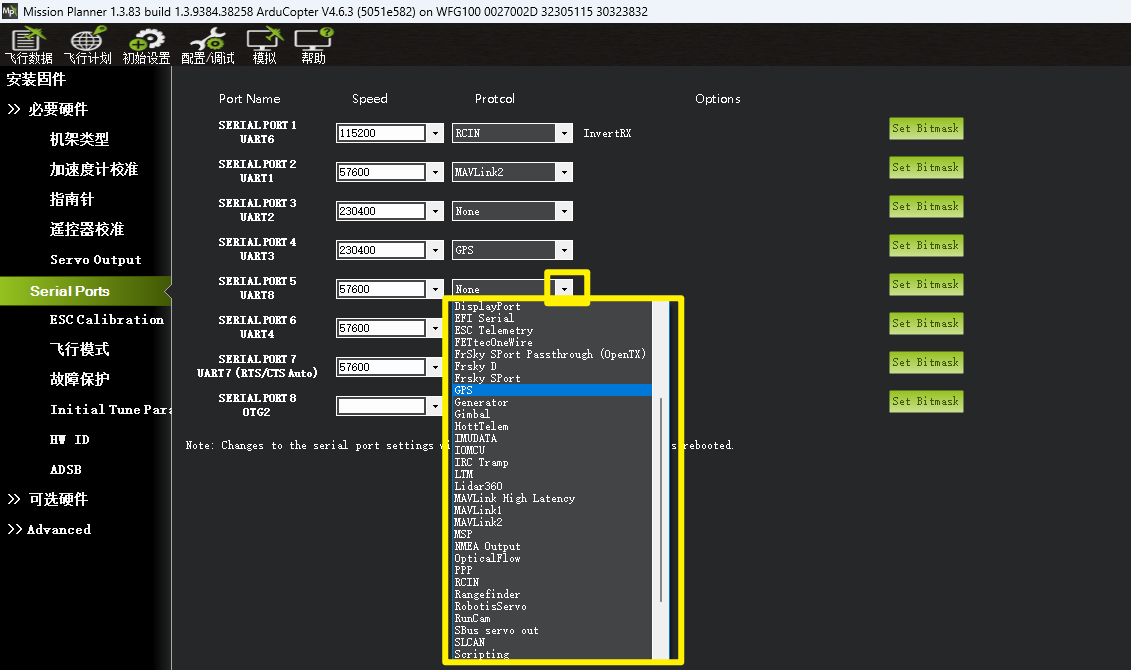Open Serial Port 1 speed dropdown
Screen dimensions: 1131x670
435,133
